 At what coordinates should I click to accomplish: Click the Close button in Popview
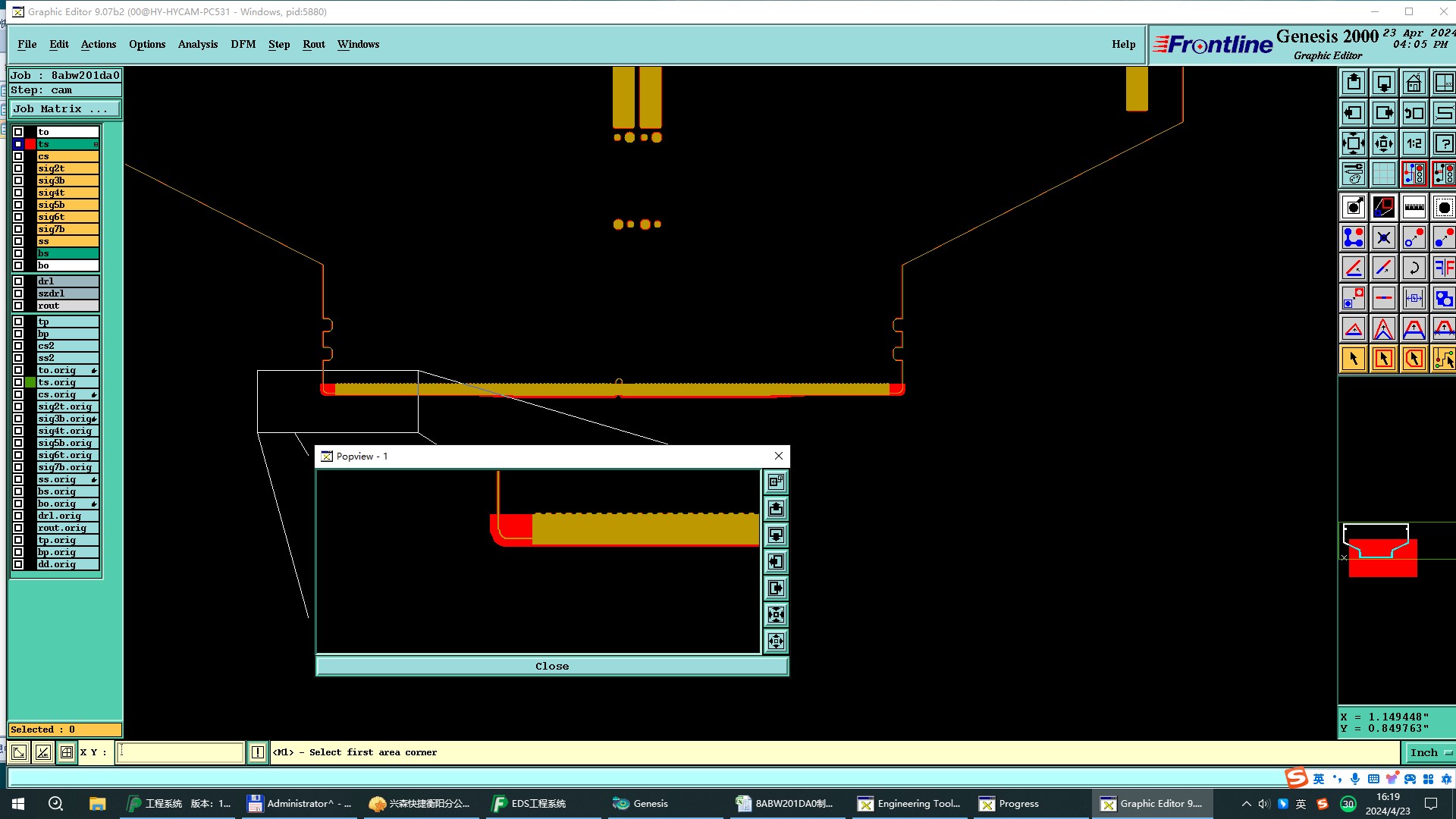(x=551, y=666)
